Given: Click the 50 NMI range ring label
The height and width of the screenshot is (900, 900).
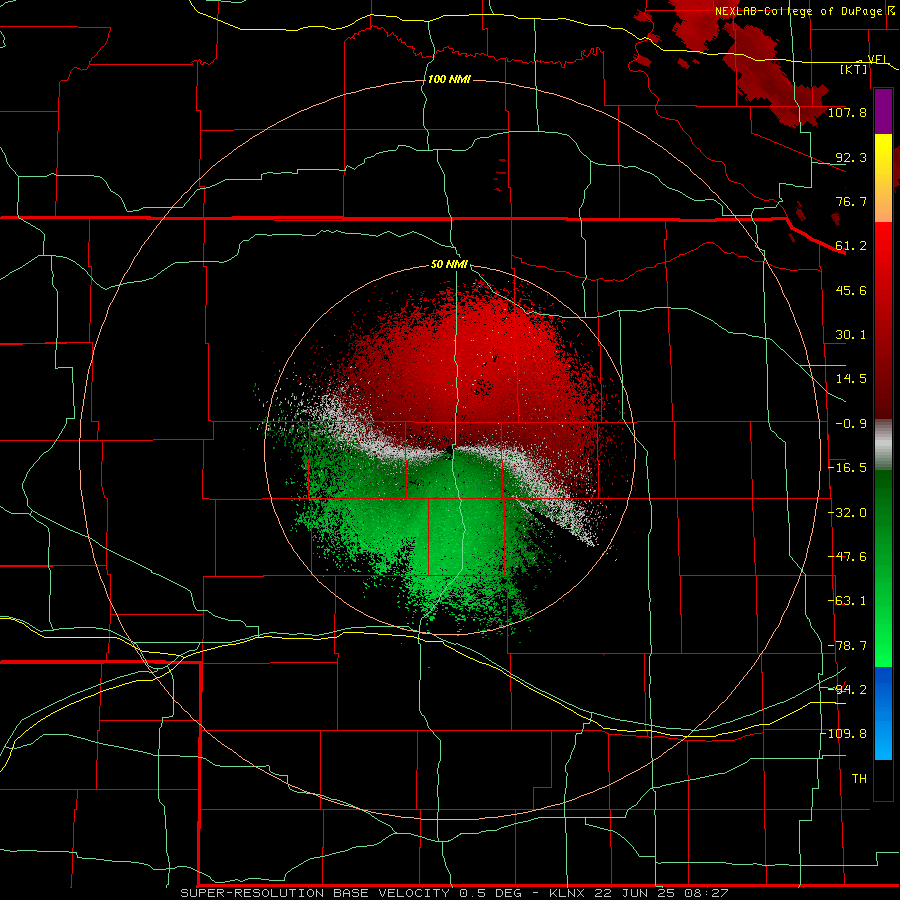Looking at the screenshot, I should pos(449,264).
